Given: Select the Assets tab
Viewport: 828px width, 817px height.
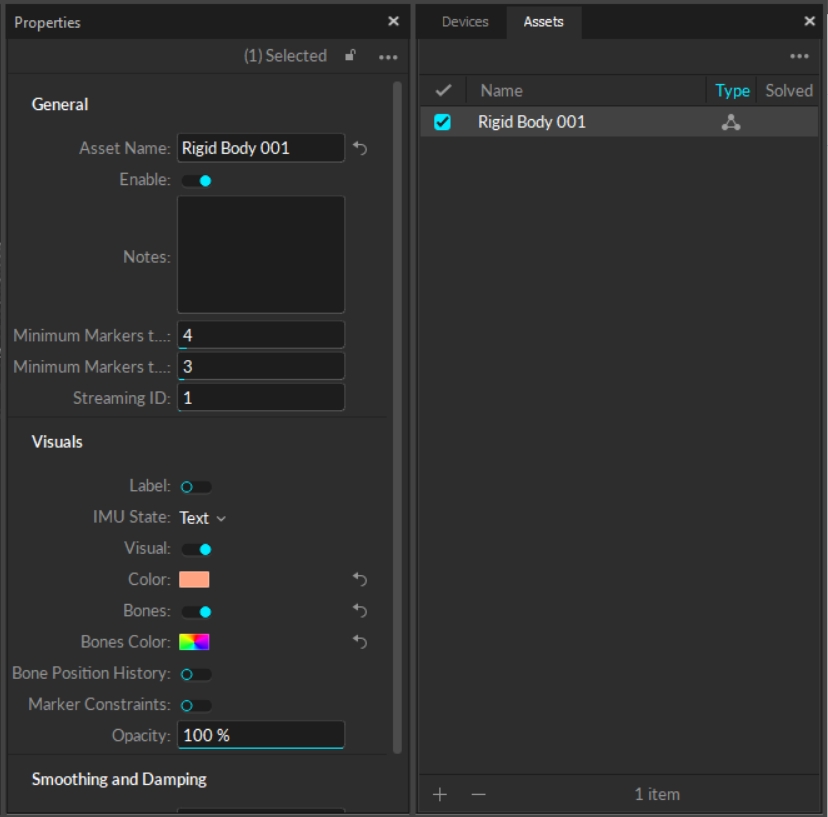Looking at the screenshot, I should click(543, 22).
